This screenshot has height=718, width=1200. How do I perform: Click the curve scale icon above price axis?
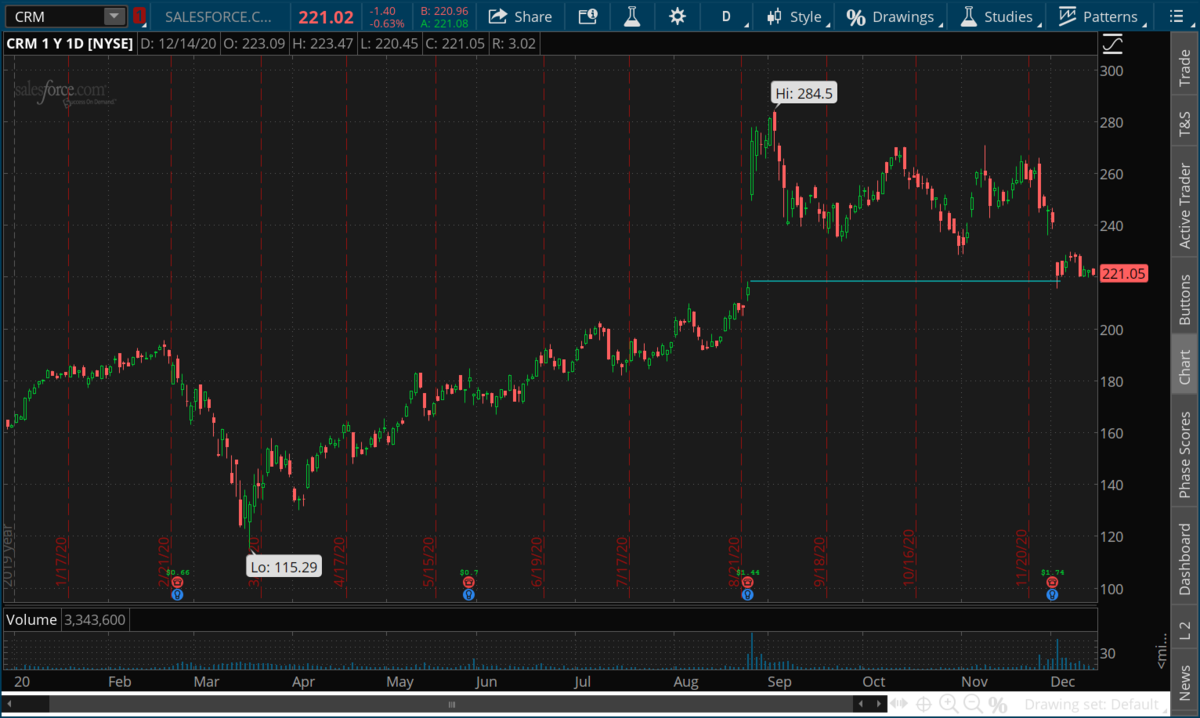(1112, 44)
